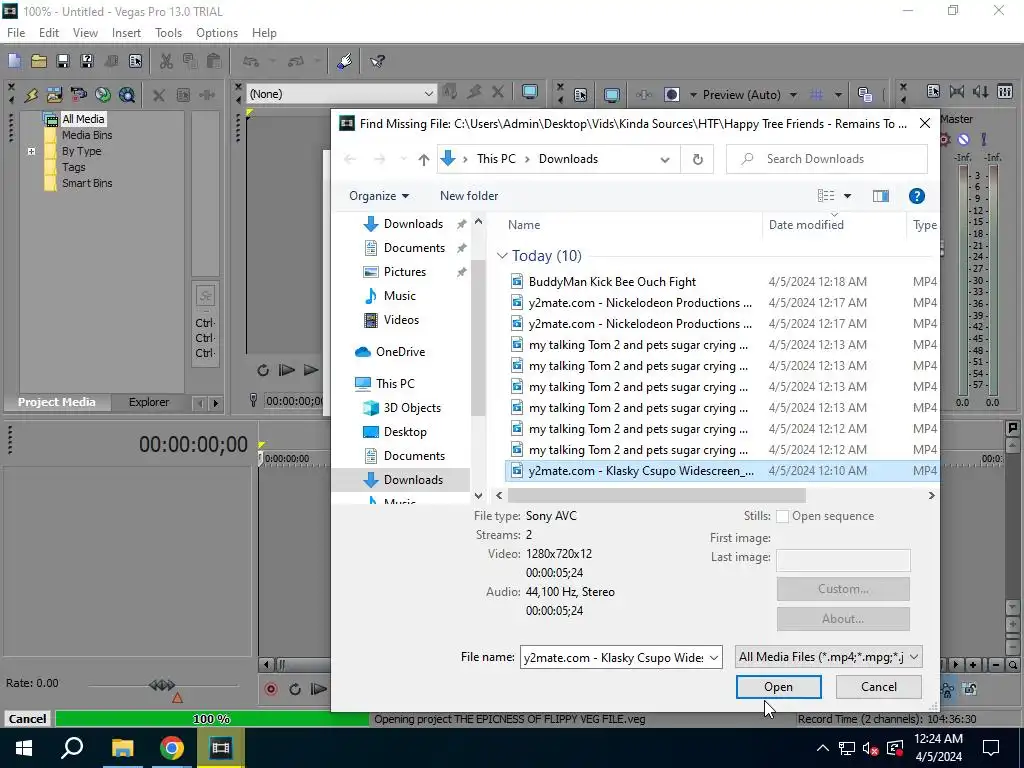Click the This PC breadcrumb in address bar

tap(496, 159)
